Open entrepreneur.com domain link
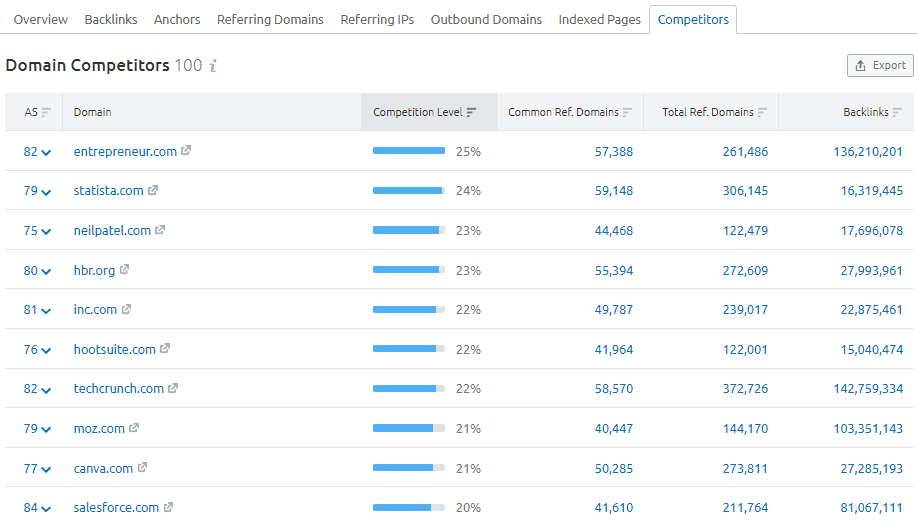This screenshot has height=526, width=918. tap(125, 152)
